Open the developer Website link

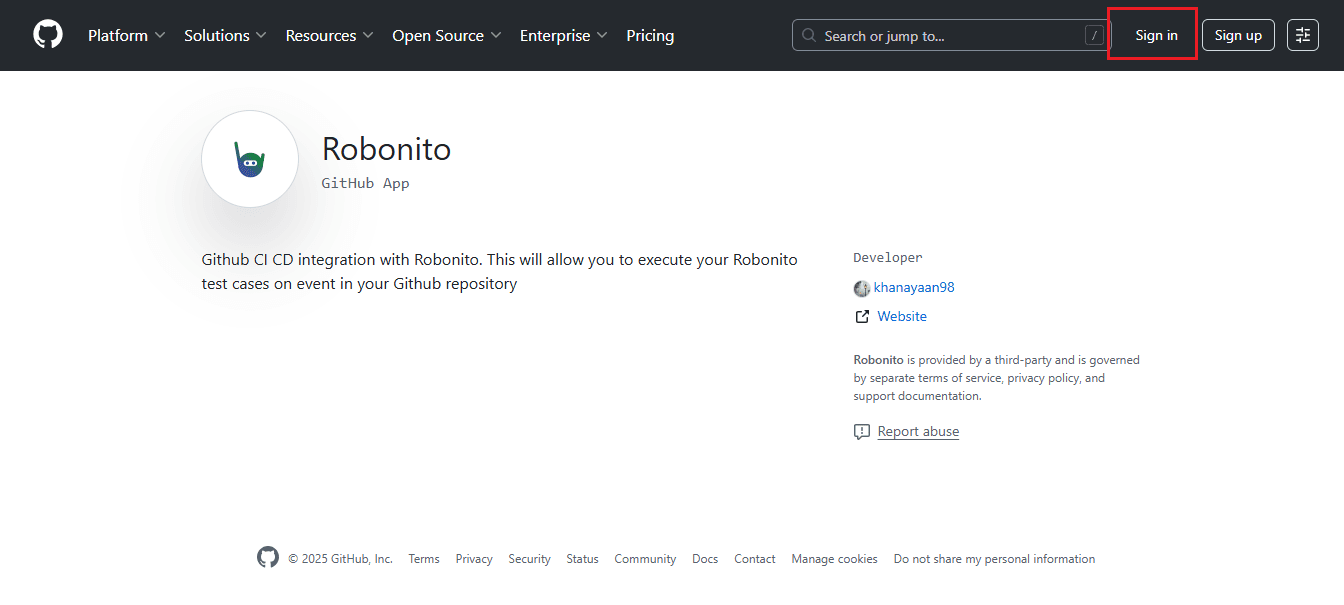pos(902,317)
